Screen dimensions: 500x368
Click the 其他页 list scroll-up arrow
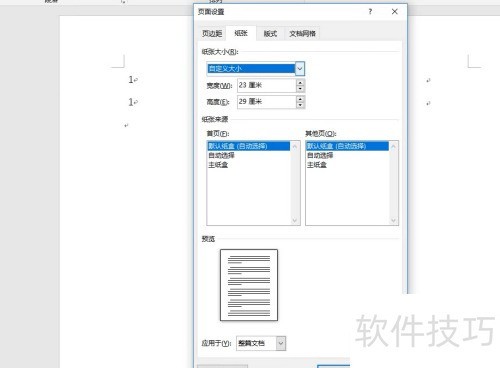(x=393, y=146)
